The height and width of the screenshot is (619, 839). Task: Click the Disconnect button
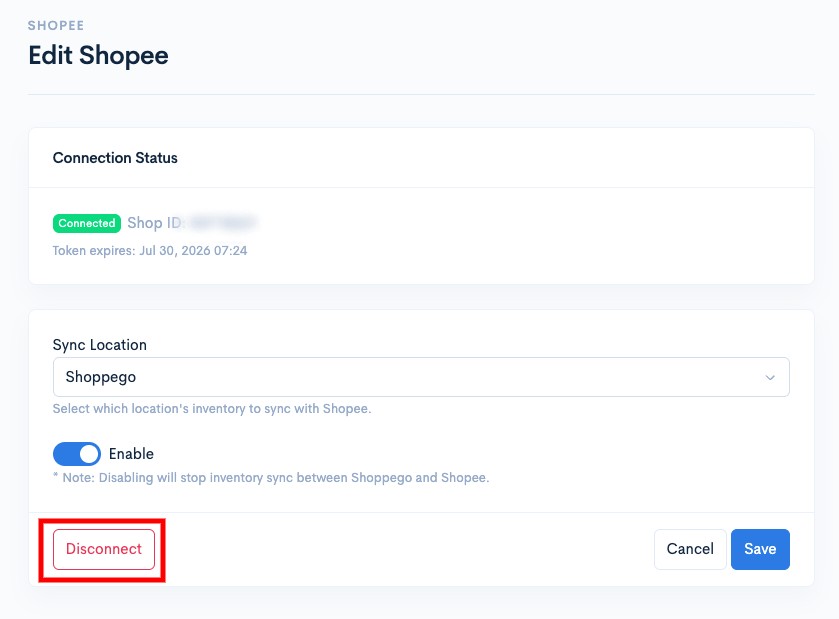click(104, 549)
